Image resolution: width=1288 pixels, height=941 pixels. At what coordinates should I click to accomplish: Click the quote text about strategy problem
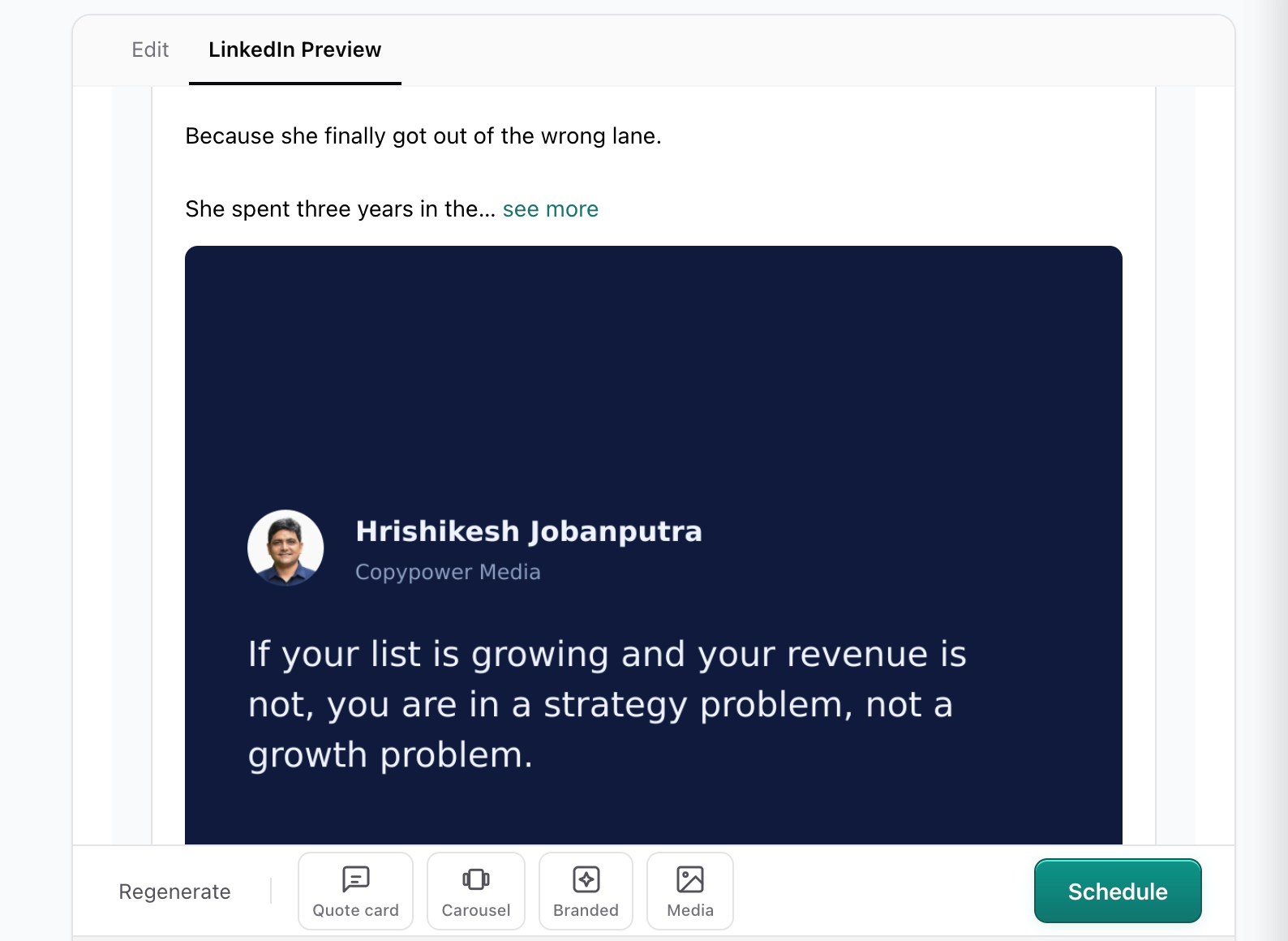pyautogui.click(x=607, y=704)
